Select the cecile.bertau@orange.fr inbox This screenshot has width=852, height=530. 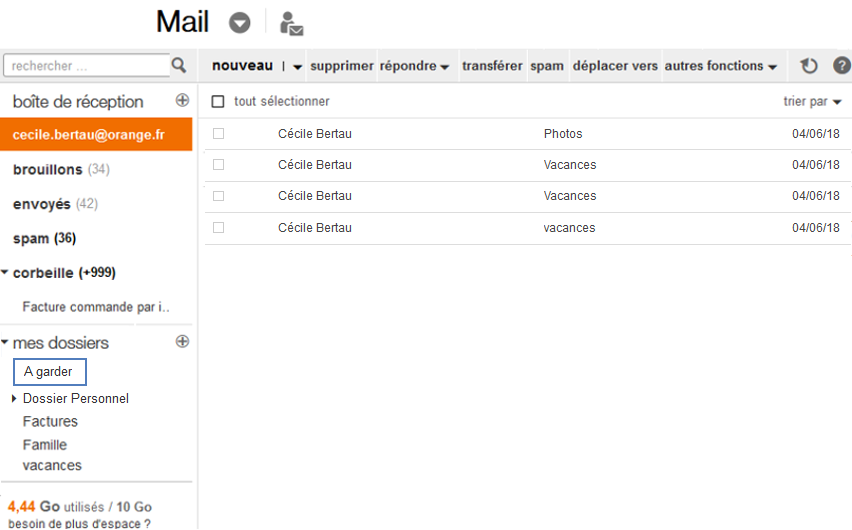pos(96,134)
